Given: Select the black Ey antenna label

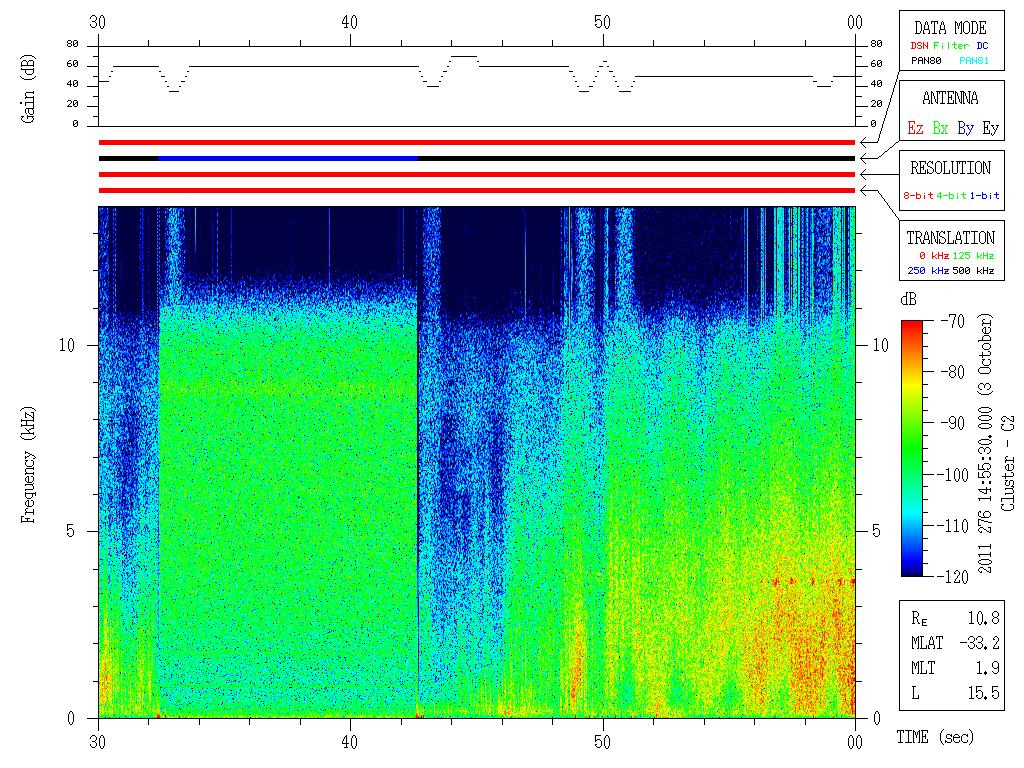Looking at the screenshot, I should (991, 128).
